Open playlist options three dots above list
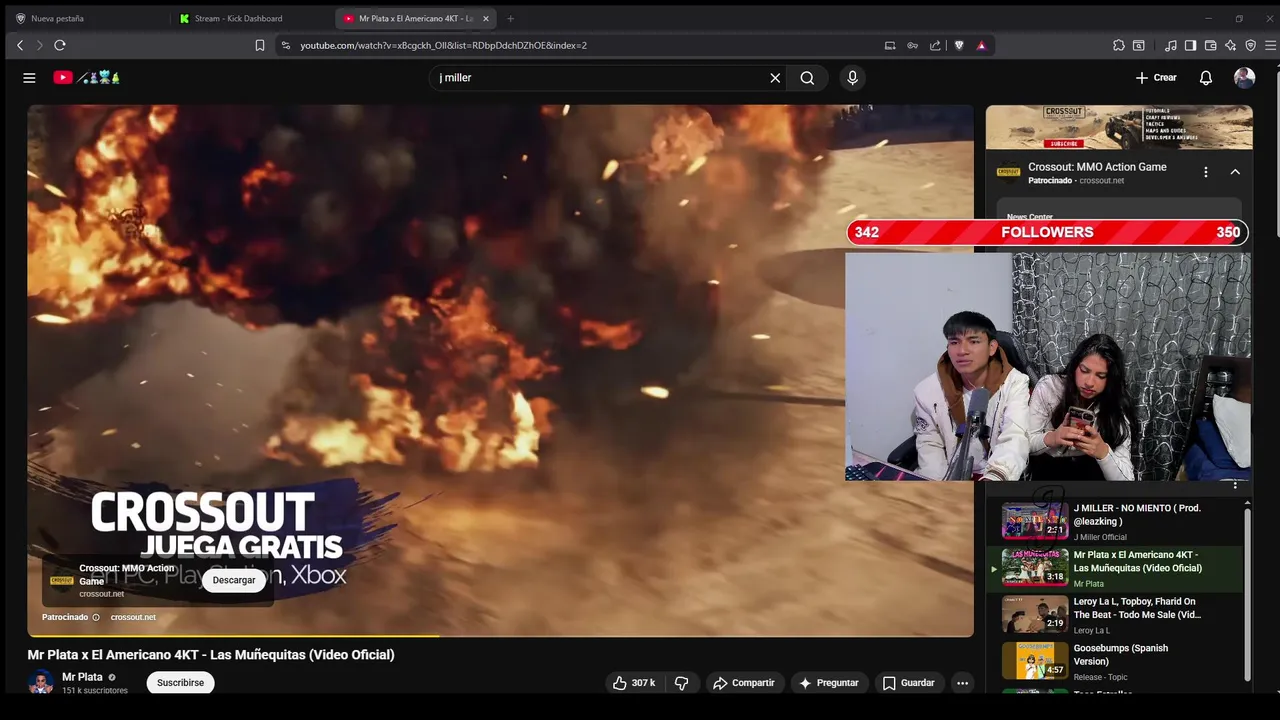Viewport: 1280px width, 720px height. (1235, 486)
